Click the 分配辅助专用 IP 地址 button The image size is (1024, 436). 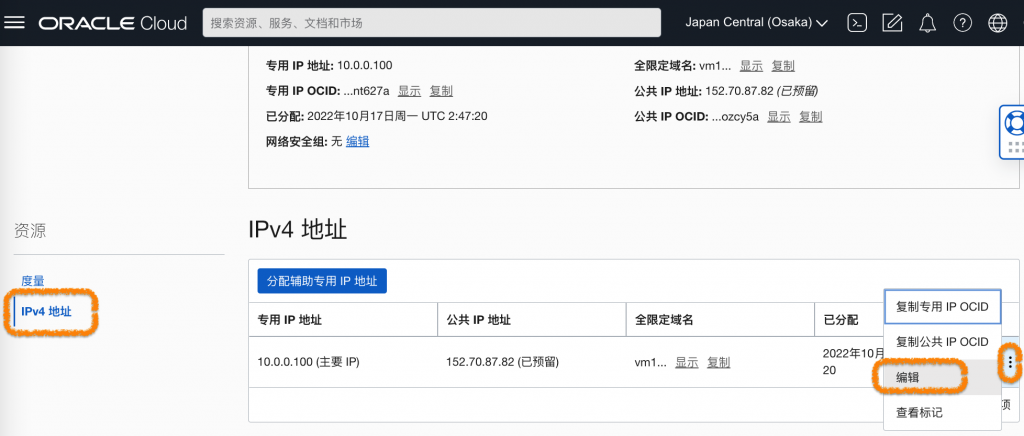pos(322,281)
